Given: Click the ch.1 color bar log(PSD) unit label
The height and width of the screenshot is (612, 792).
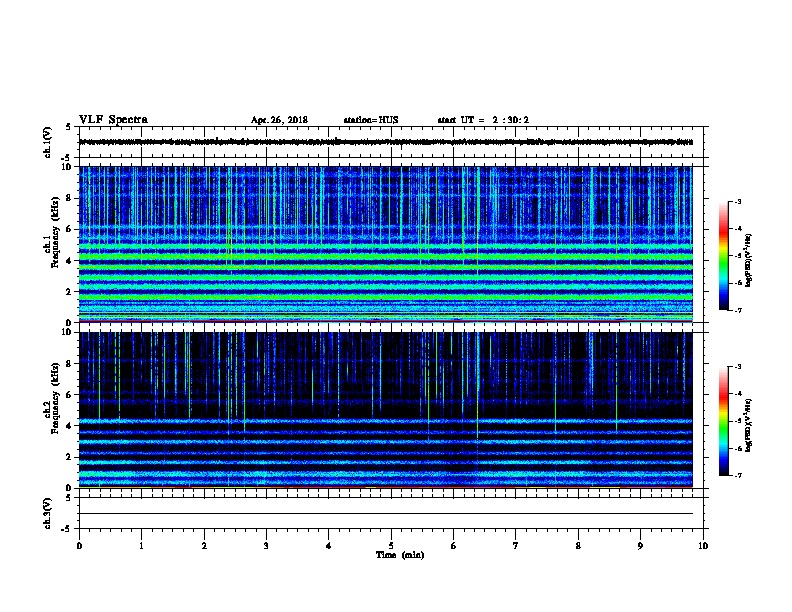Looking at the screenshot, I should 748,261.
